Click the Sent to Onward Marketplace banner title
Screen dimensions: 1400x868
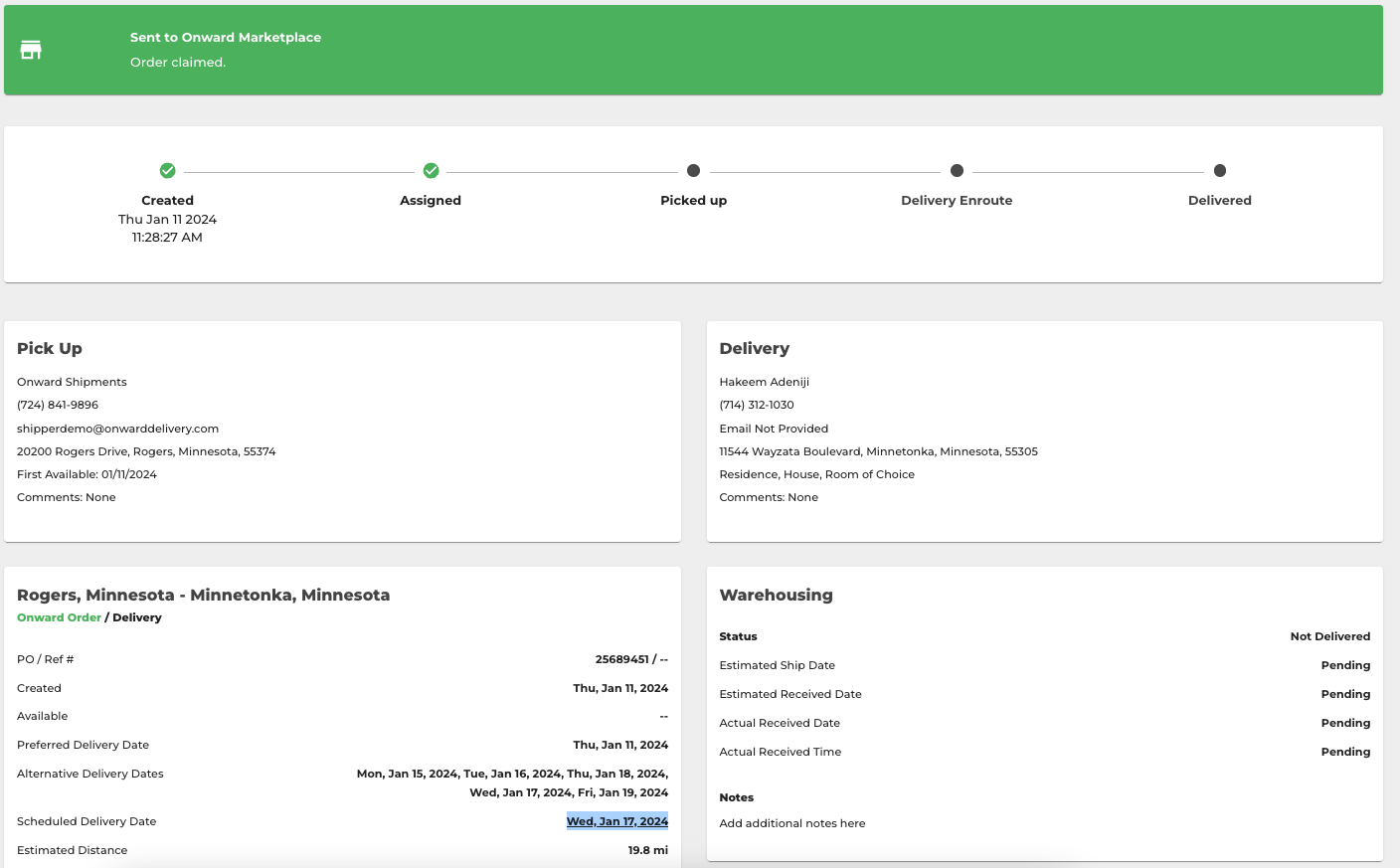coord(226,37)
